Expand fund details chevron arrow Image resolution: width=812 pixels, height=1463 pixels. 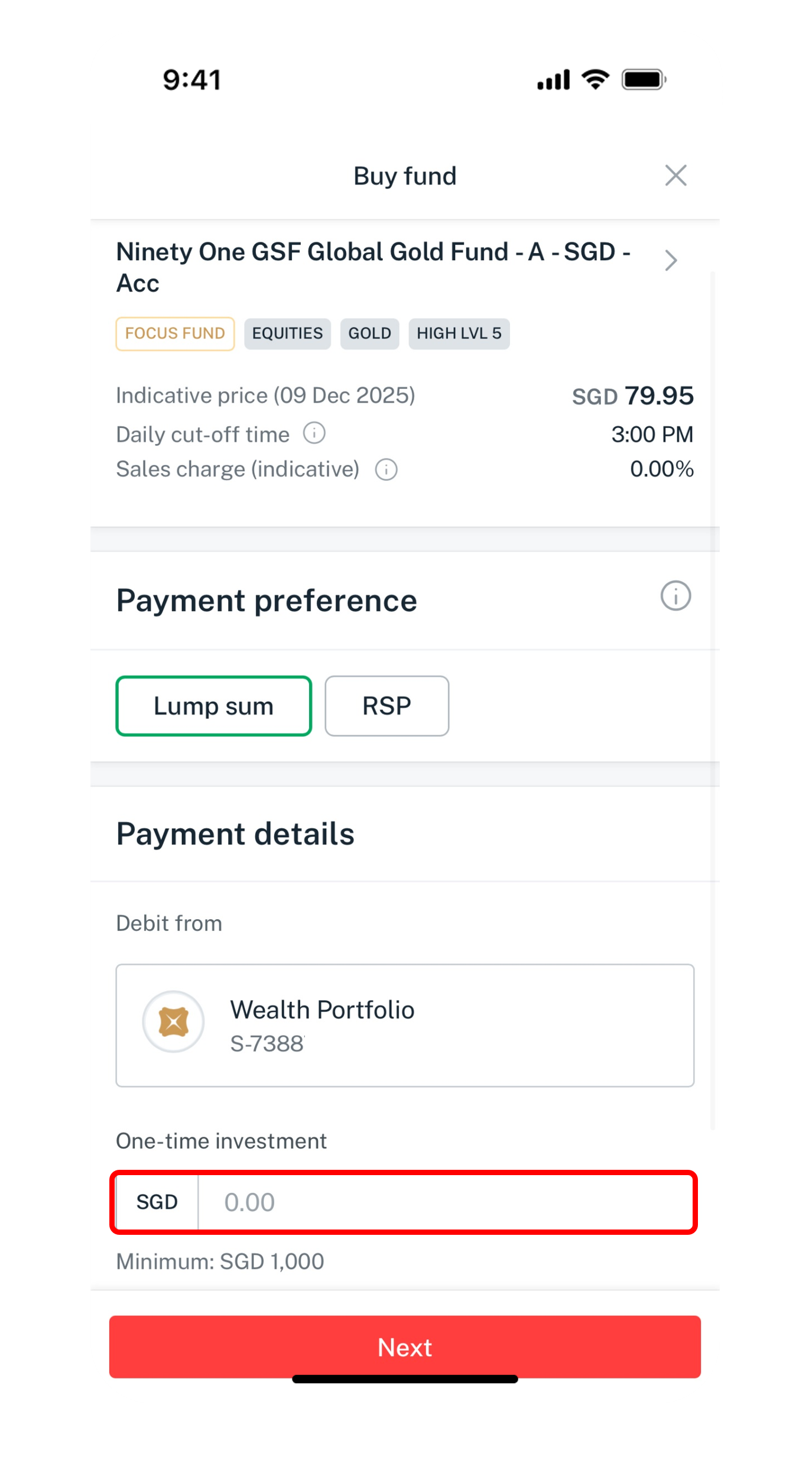(x=671, y=261)
